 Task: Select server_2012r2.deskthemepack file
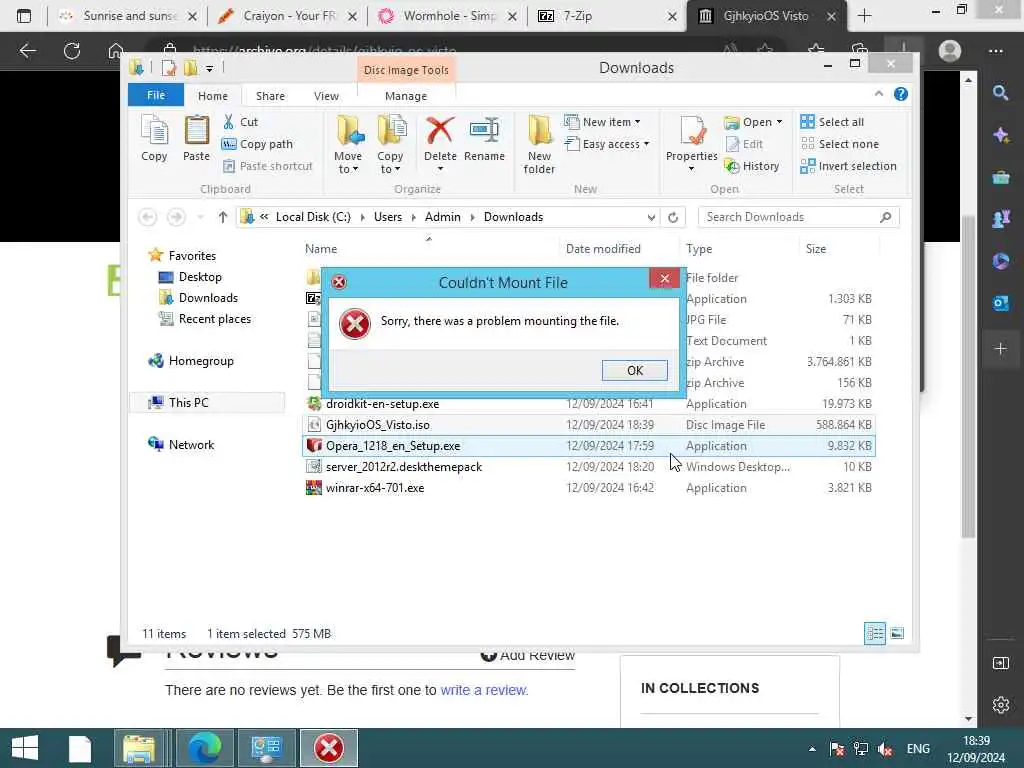(588, 467)
